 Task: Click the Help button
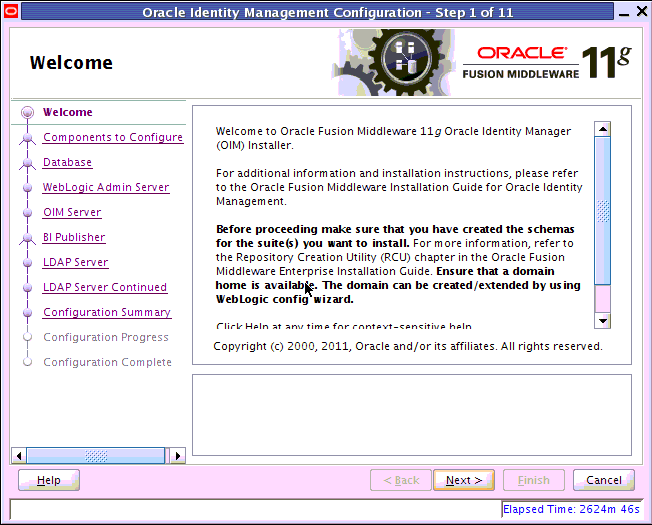49,480
